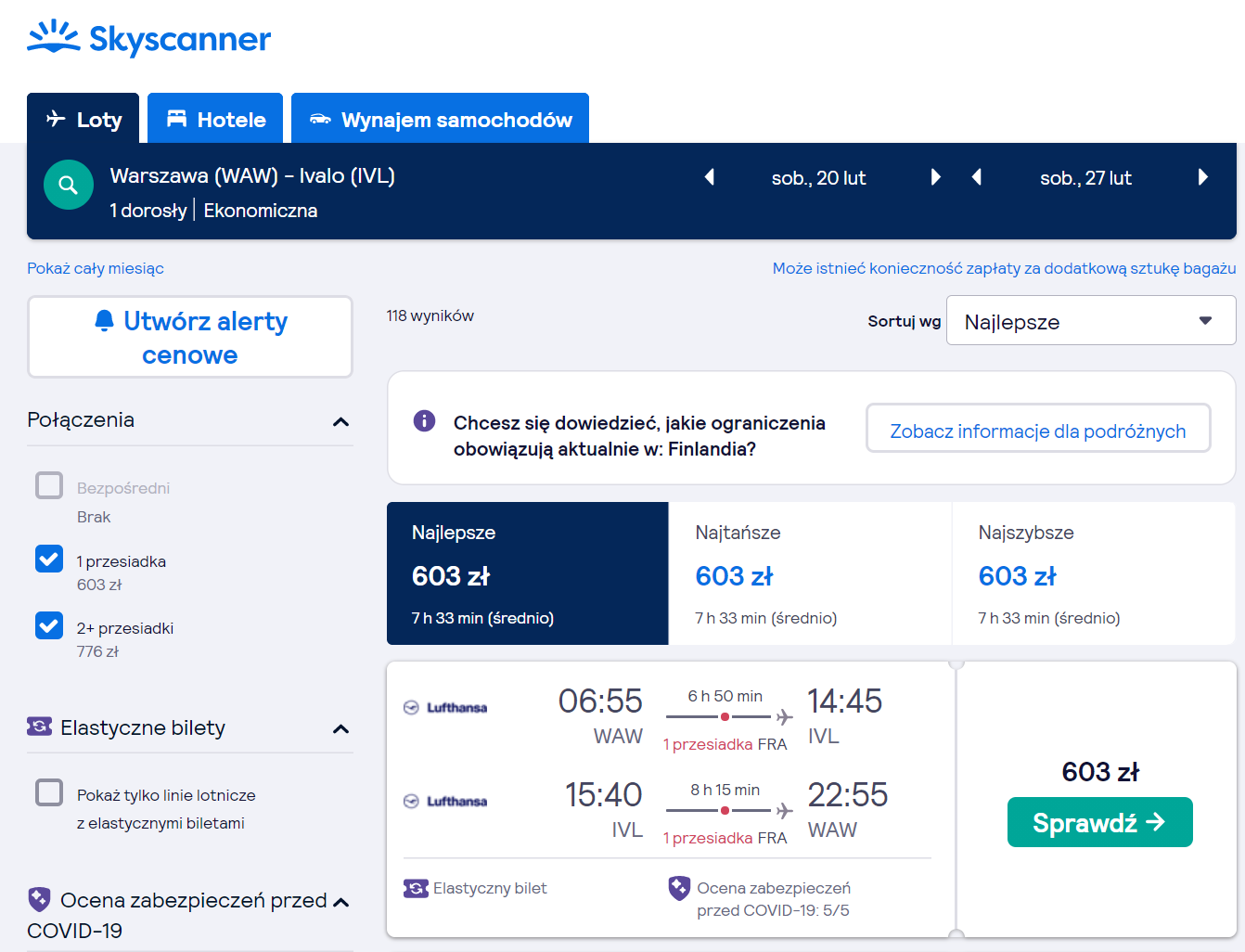Click the green search magnifier icon
The height and width of the screenshot is (952, 1245).
tap(69, 185)
